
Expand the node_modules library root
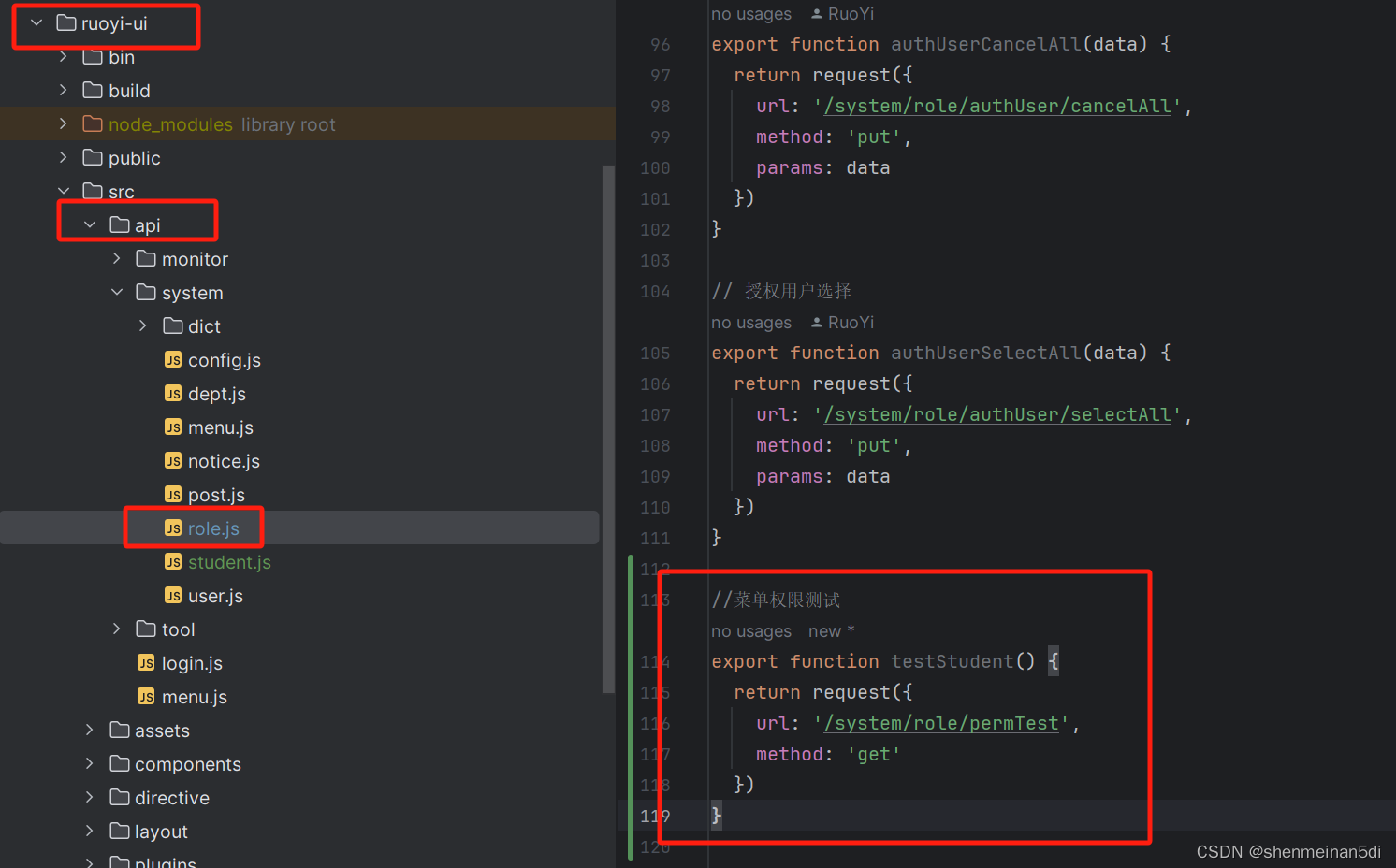(x=64, y=123)
